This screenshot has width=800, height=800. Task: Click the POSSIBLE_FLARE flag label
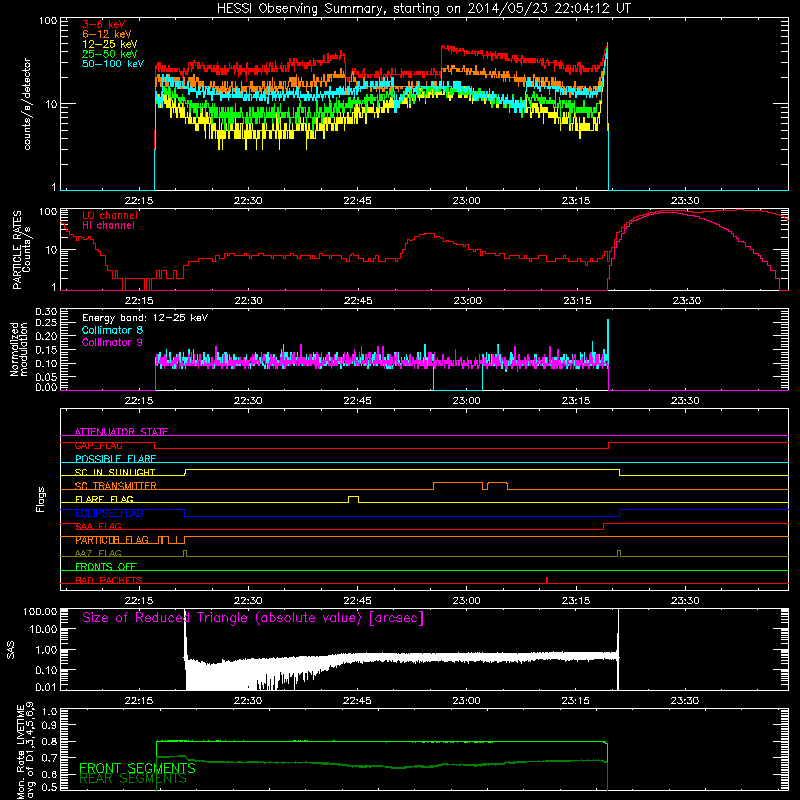(x=115, y=459)
